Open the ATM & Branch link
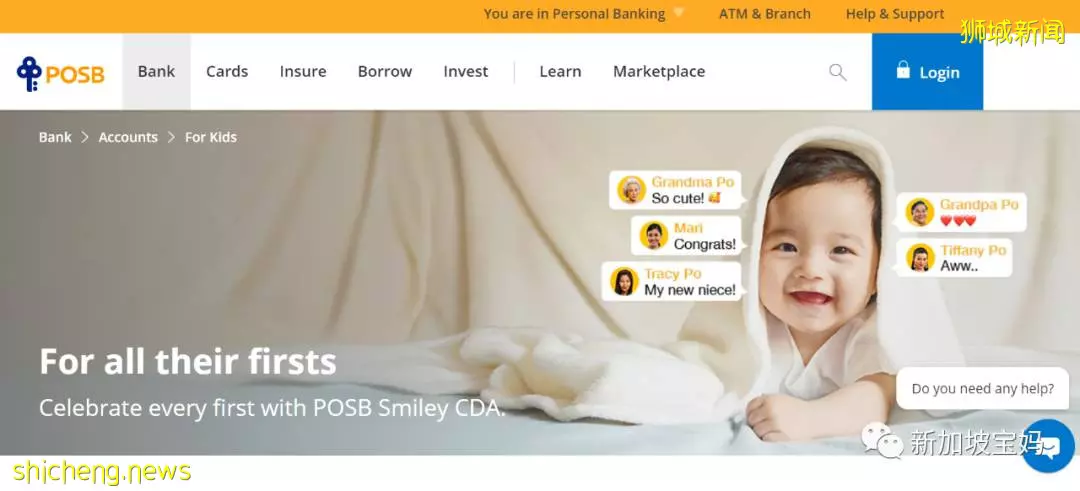 point(765,14)
